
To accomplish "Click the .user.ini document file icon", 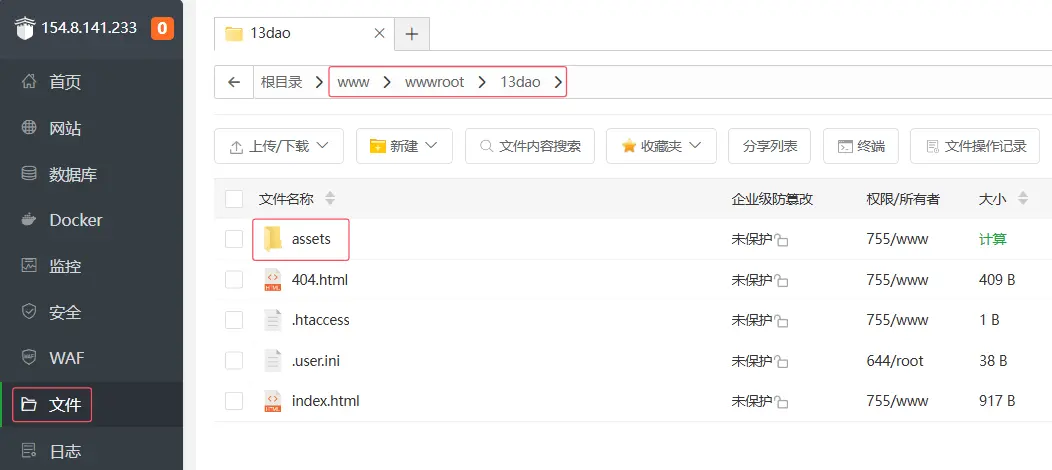I will (272, 361).
